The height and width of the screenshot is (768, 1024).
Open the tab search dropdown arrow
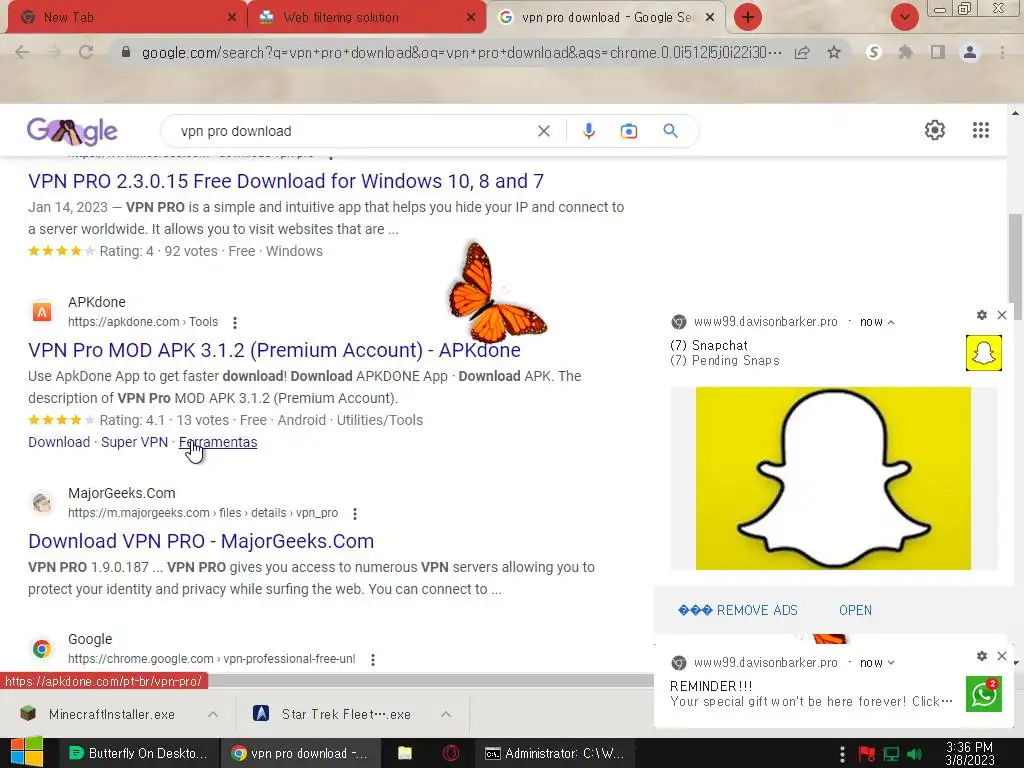point(904,17)
